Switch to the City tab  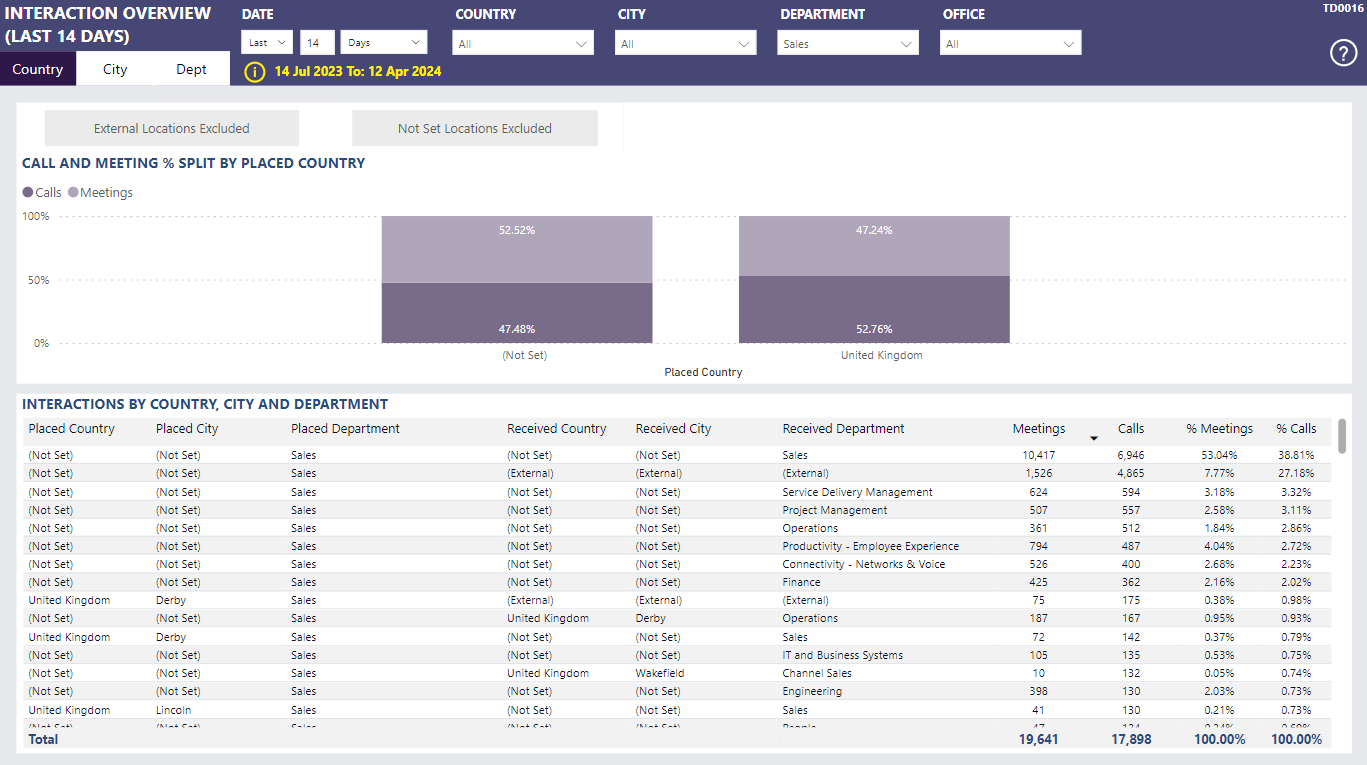(115, 69)
